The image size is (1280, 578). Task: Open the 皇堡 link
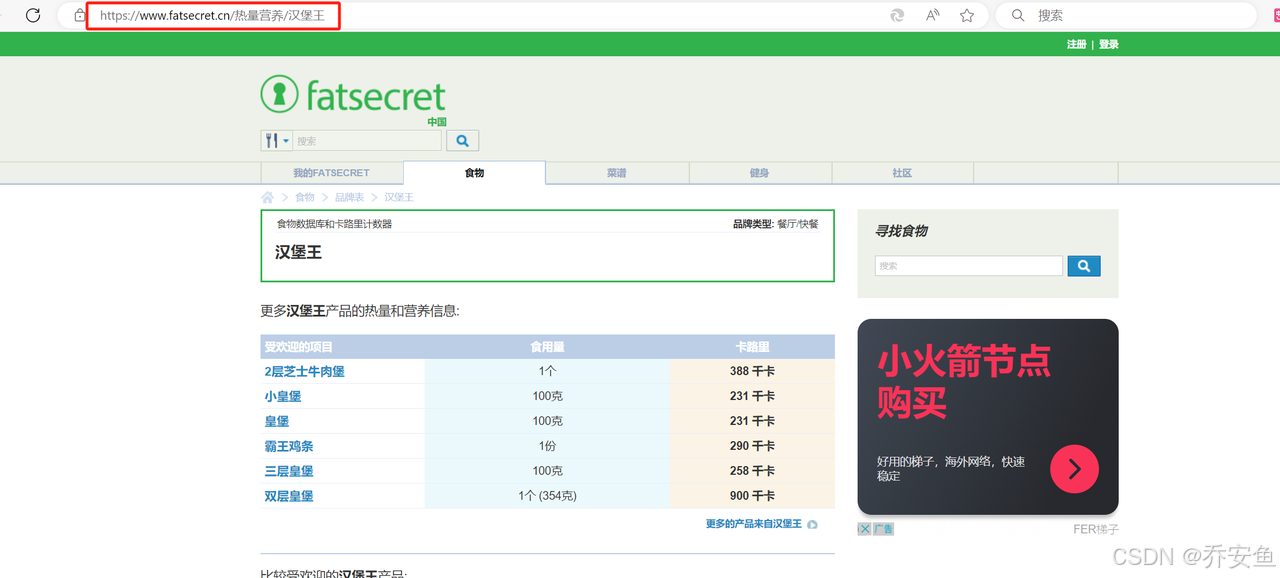(x=277, y=421)
